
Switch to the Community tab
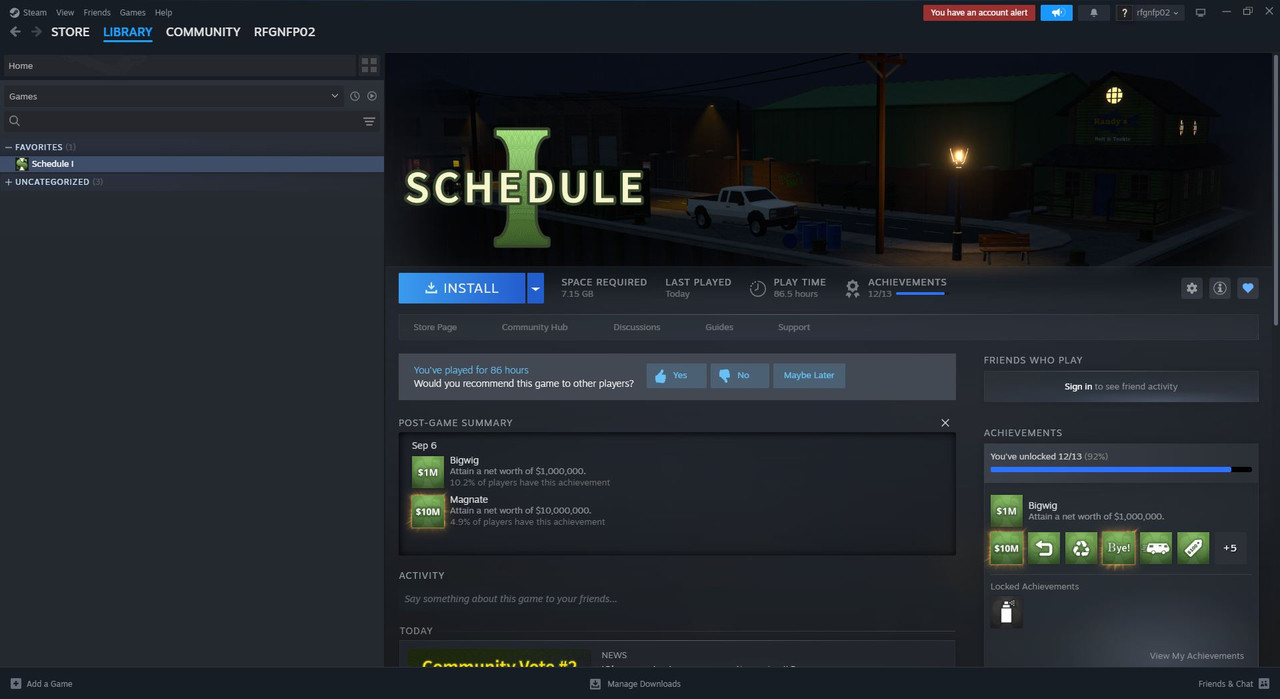(x=203, y=32)
